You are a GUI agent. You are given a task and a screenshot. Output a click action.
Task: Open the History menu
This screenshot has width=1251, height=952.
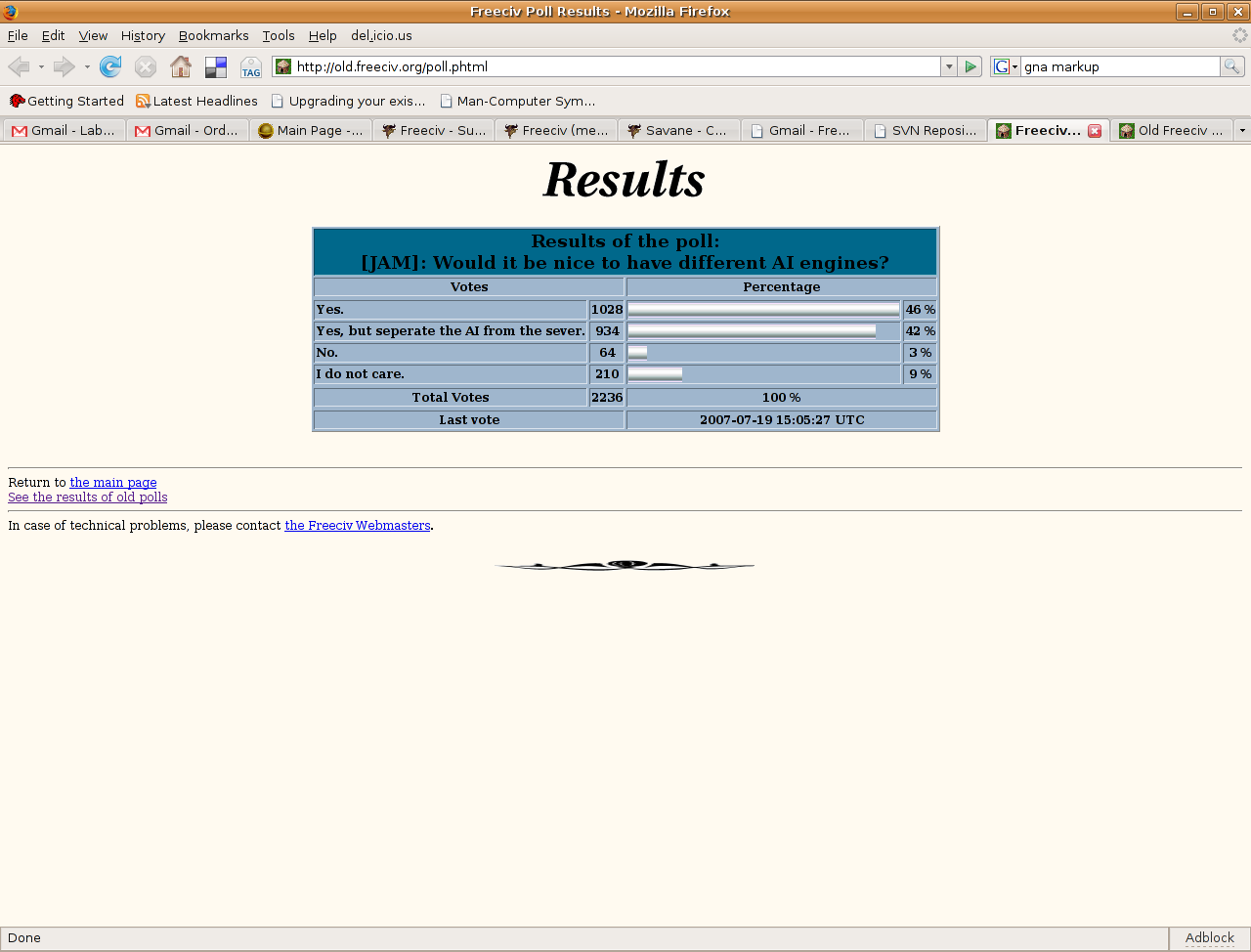tap(143, 35)
